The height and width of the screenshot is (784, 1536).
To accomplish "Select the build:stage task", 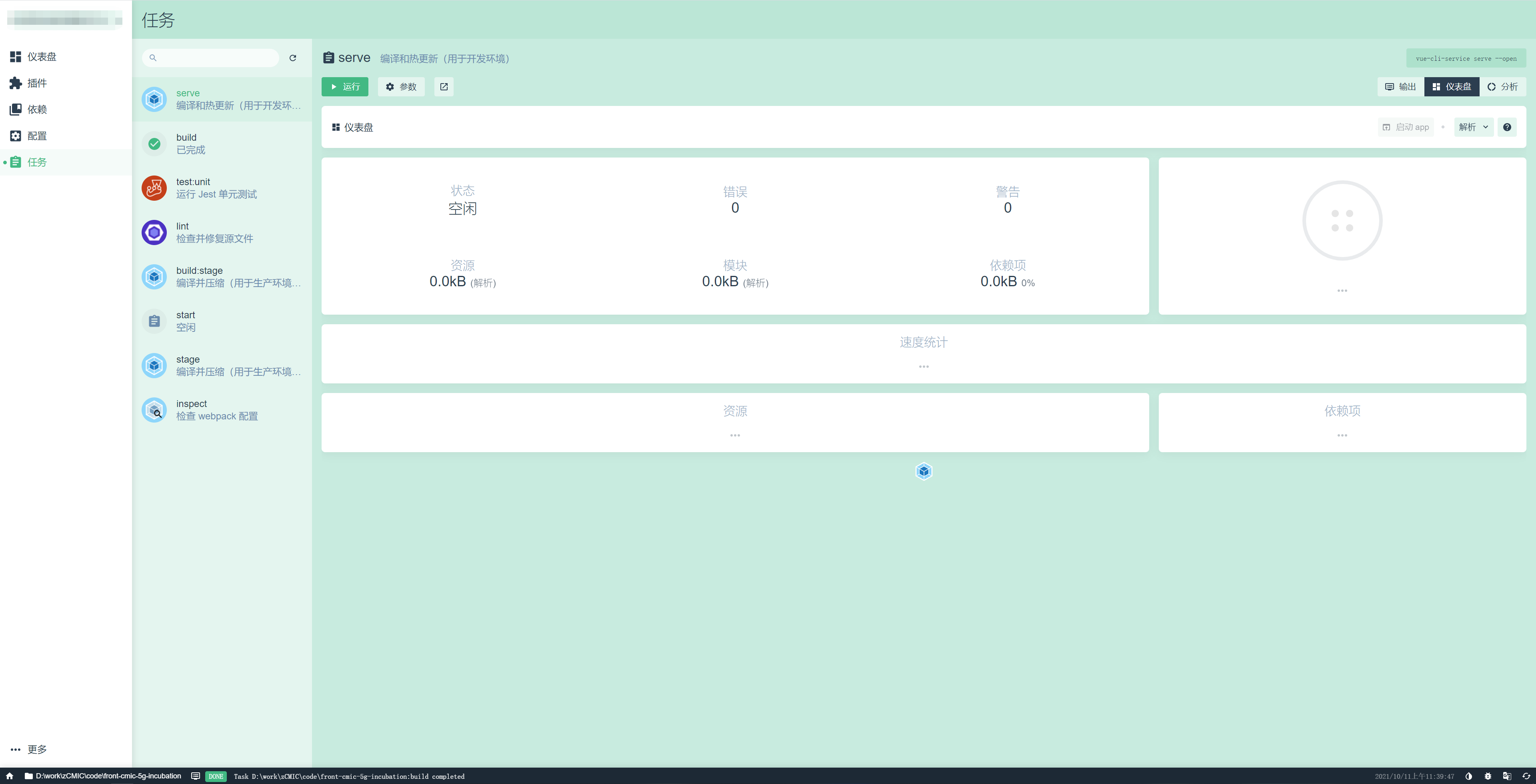I will coord(222,277).
